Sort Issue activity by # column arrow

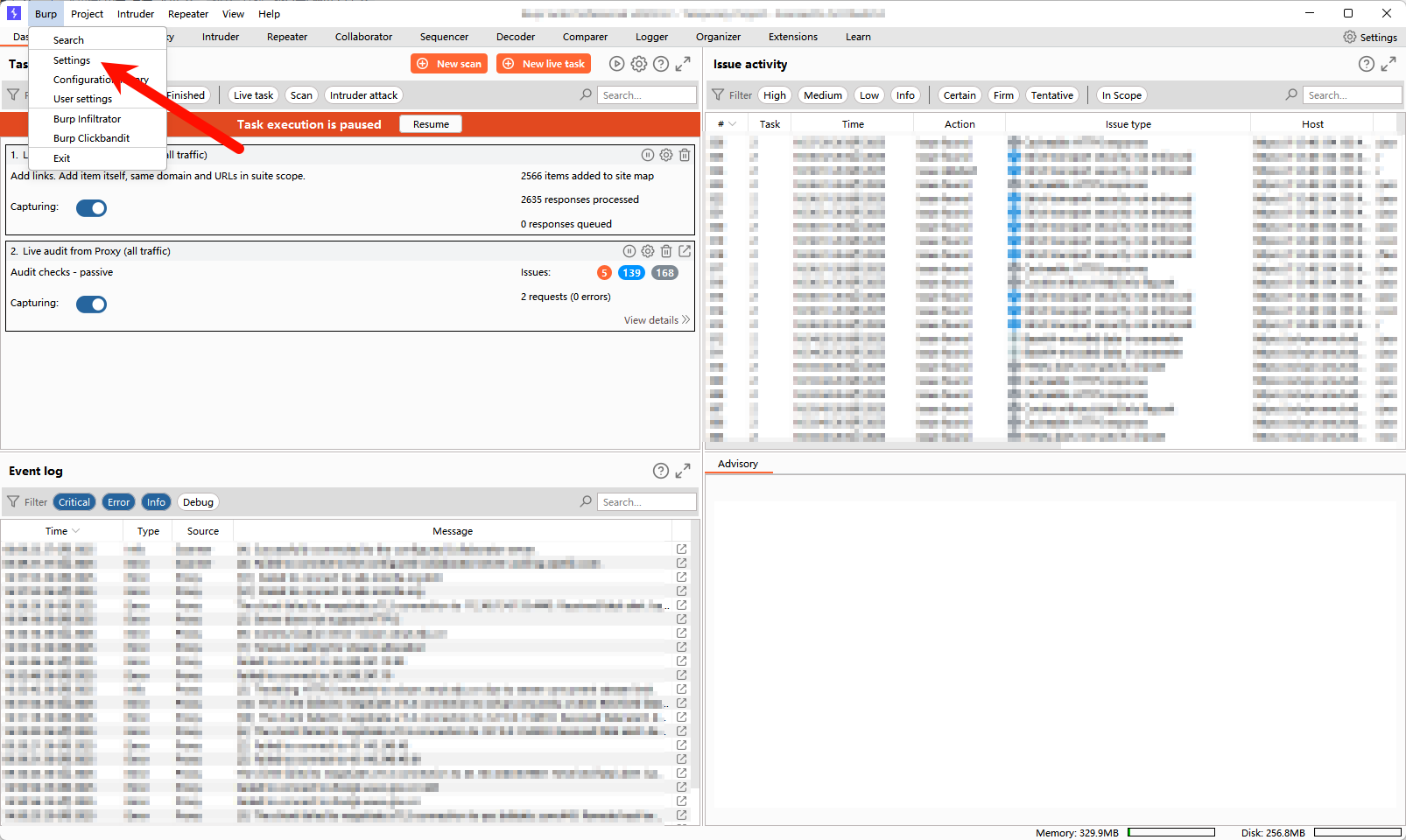point(733,124)
